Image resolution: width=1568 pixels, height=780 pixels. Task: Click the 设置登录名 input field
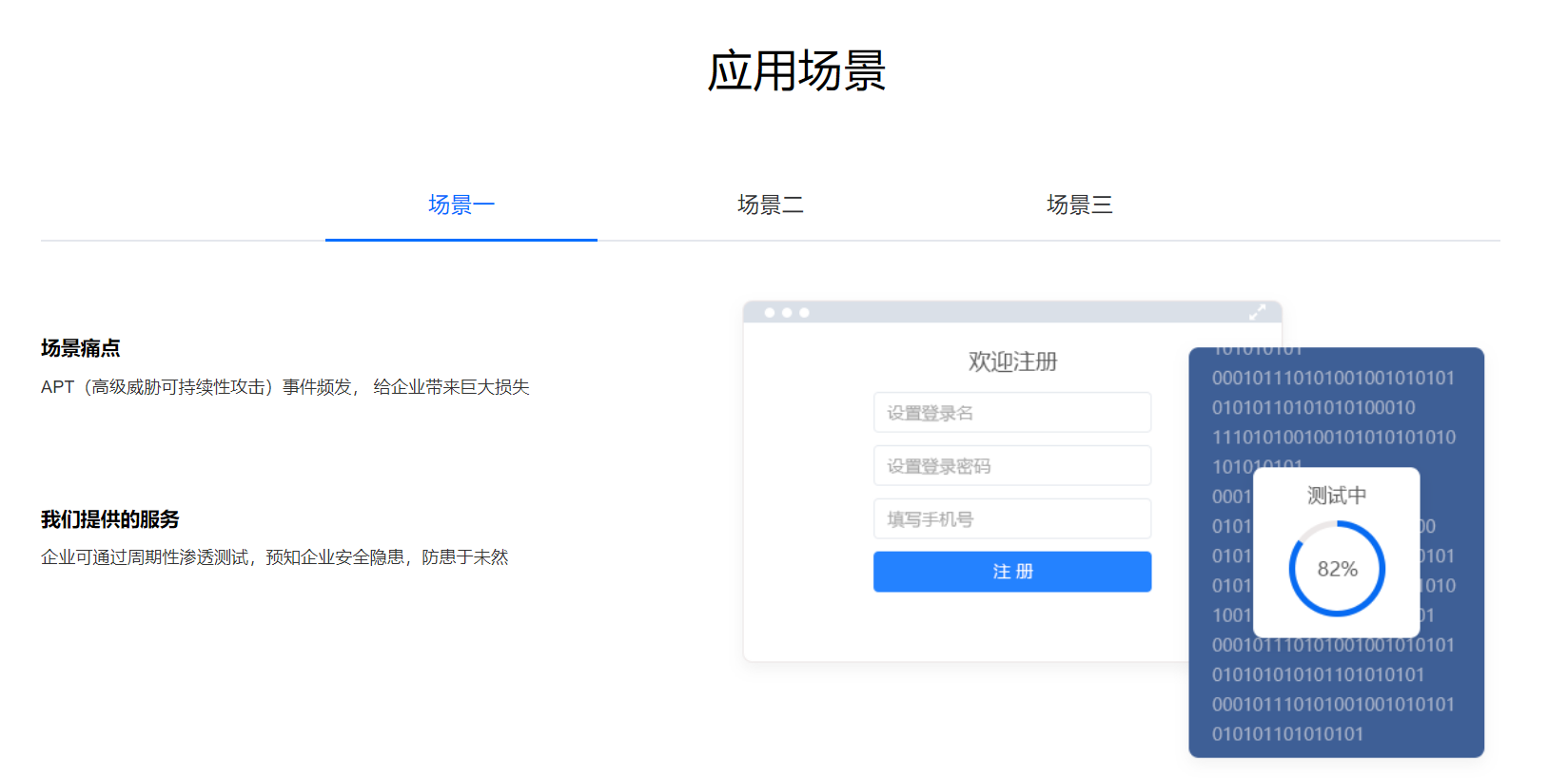click(1012, 413)
